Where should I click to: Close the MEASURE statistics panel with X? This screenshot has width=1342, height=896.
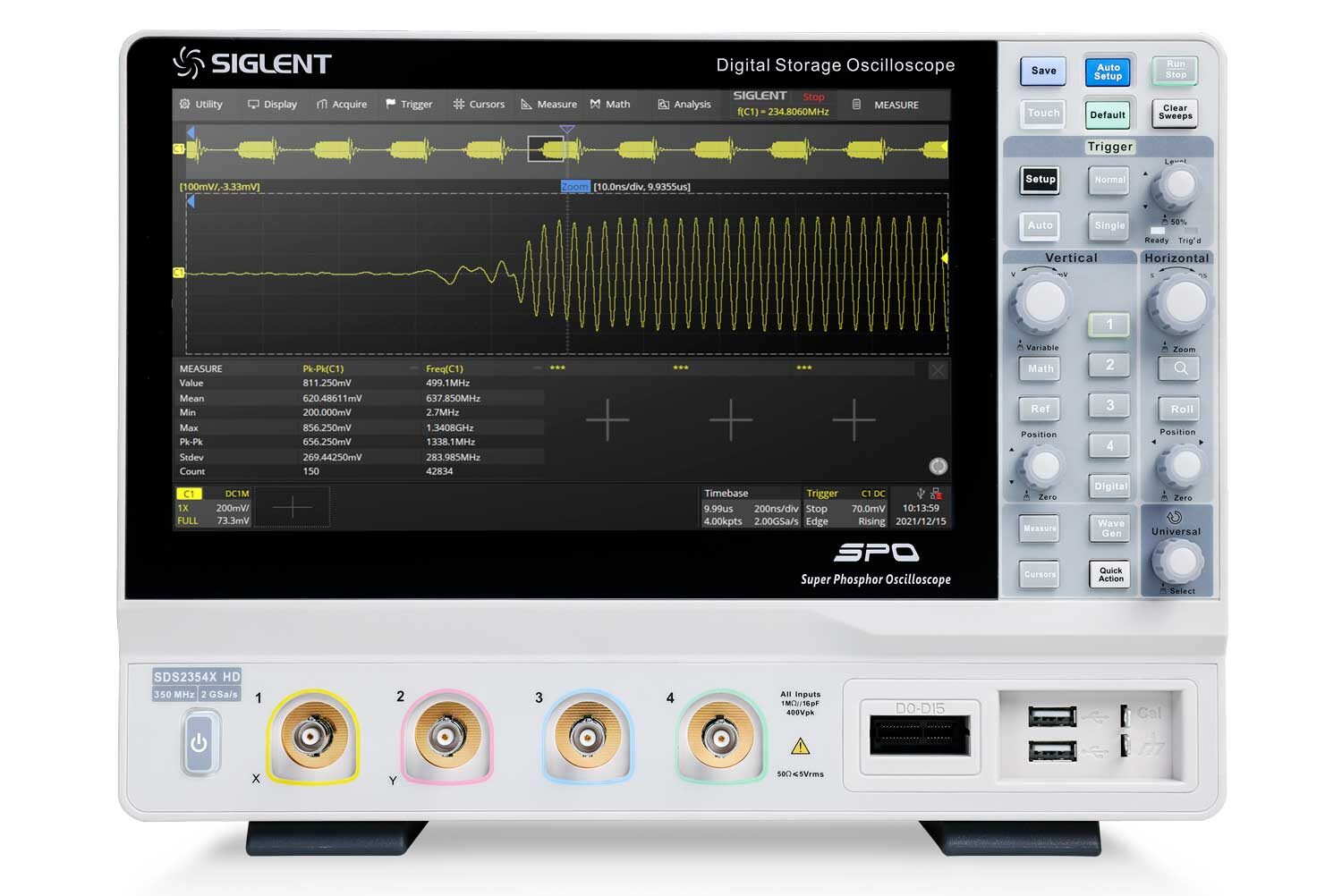938,370
